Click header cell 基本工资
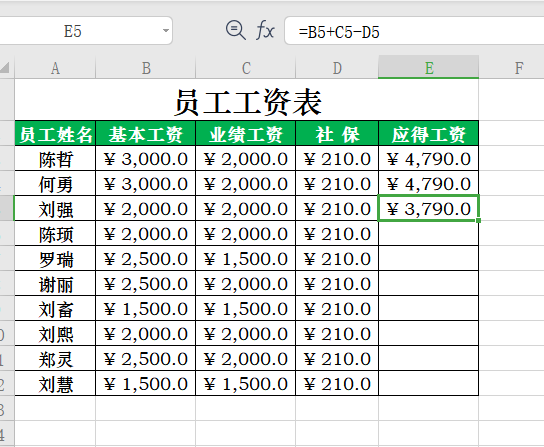The image size is (544, 447). click(x=146, y=133)
